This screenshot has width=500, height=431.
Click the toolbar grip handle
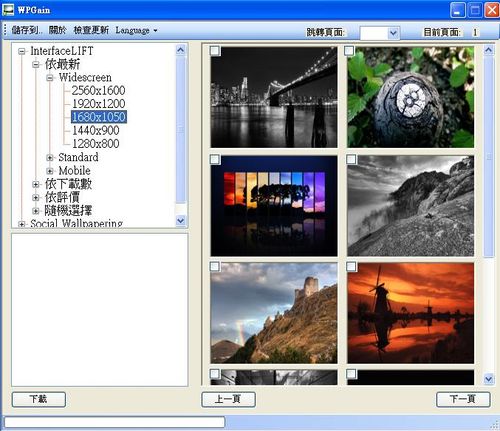(5, 30)
